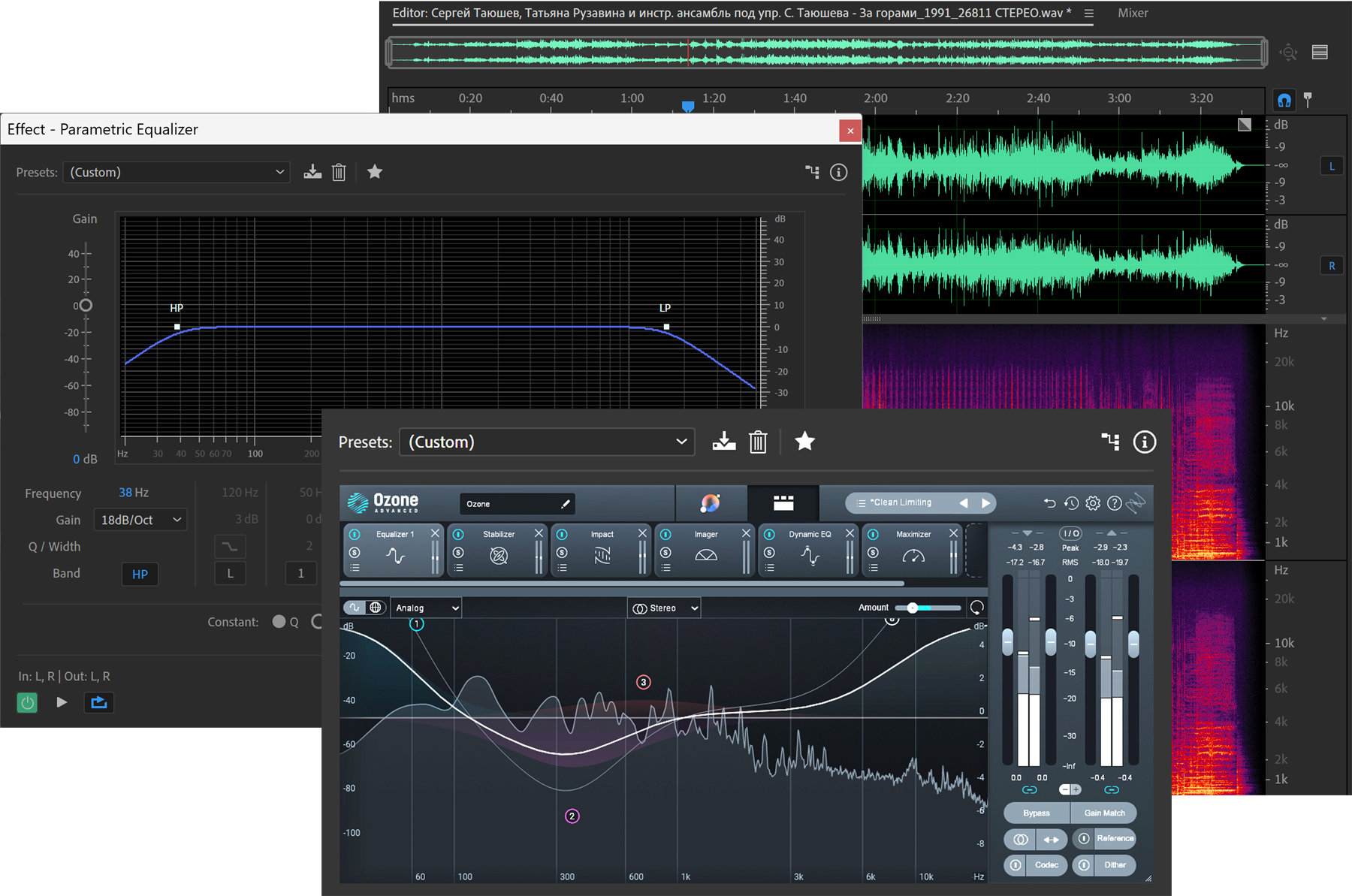Toggle power on Equalizer 1 module

(355, 534)
